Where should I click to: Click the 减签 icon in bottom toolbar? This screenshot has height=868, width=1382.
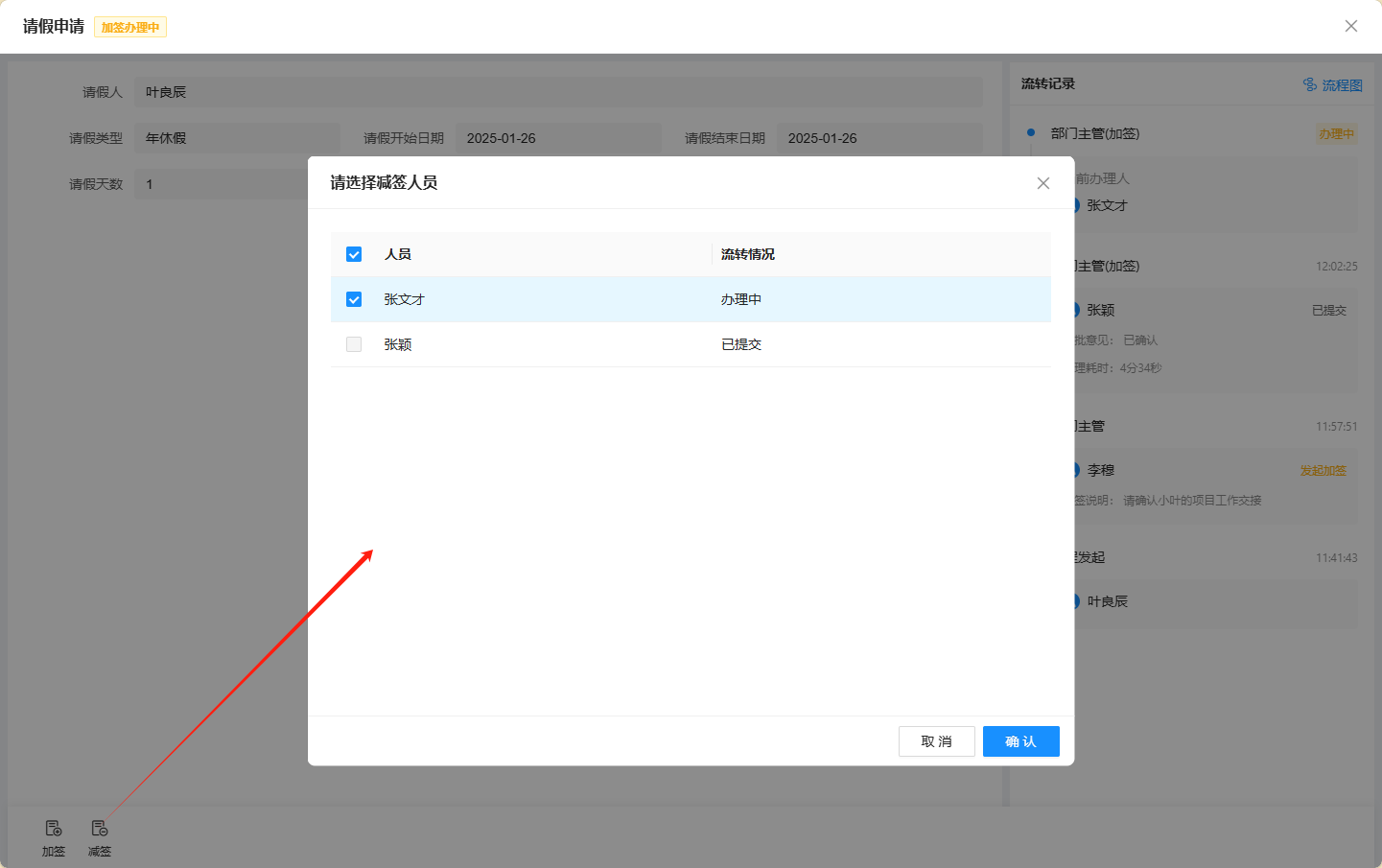coord(100,829)
